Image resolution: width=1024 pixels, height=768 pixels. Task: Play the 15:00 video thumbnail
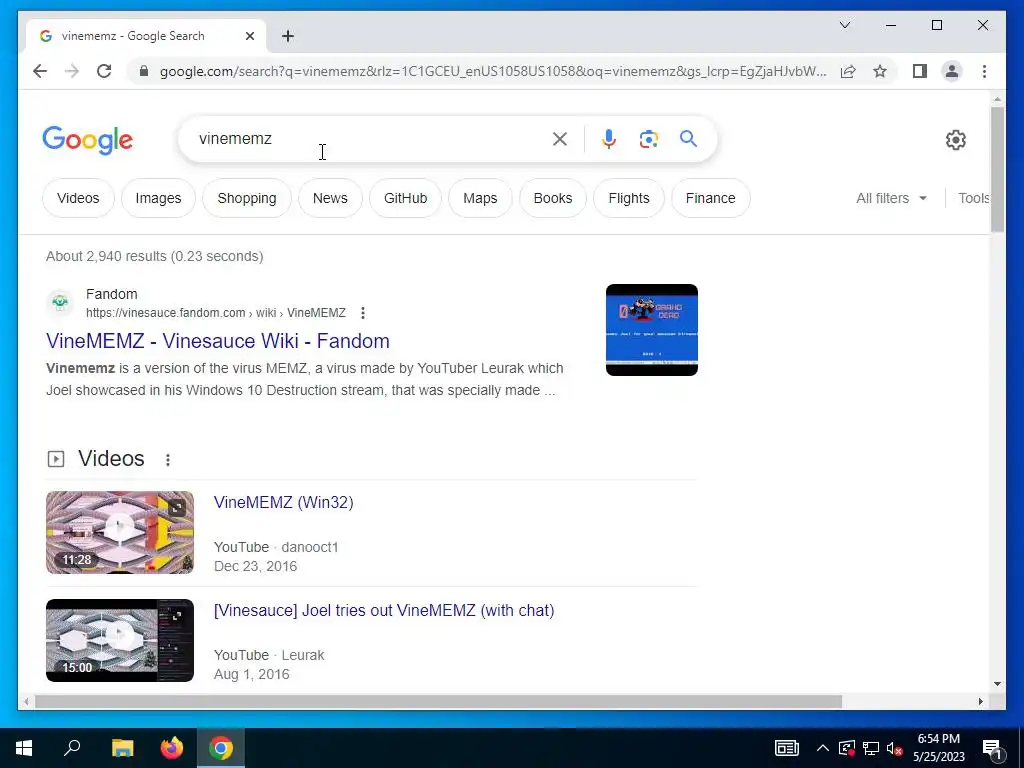click(120, 640)
